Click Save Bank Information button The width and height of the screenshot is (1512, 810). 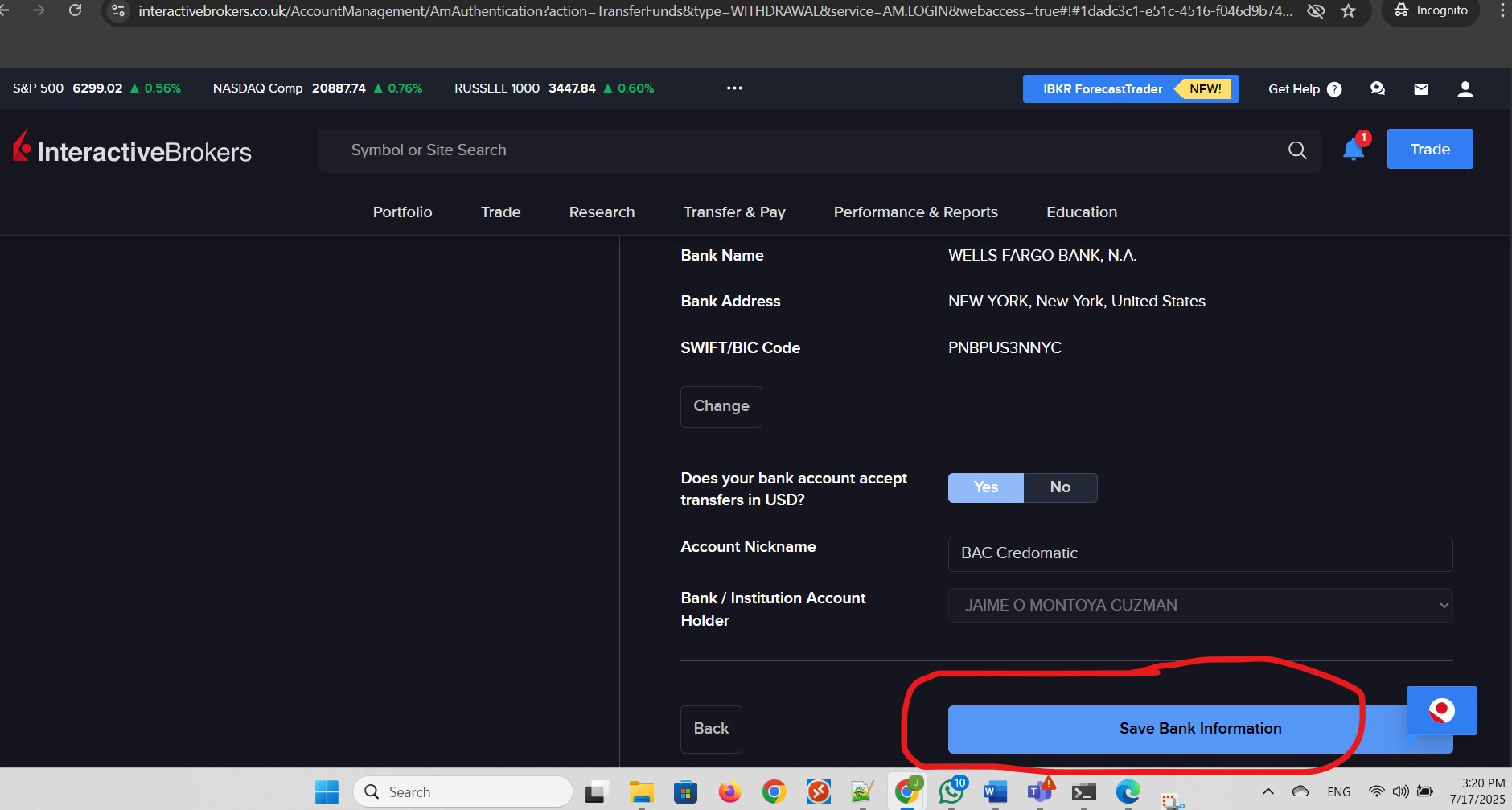tap(1200, 729)
